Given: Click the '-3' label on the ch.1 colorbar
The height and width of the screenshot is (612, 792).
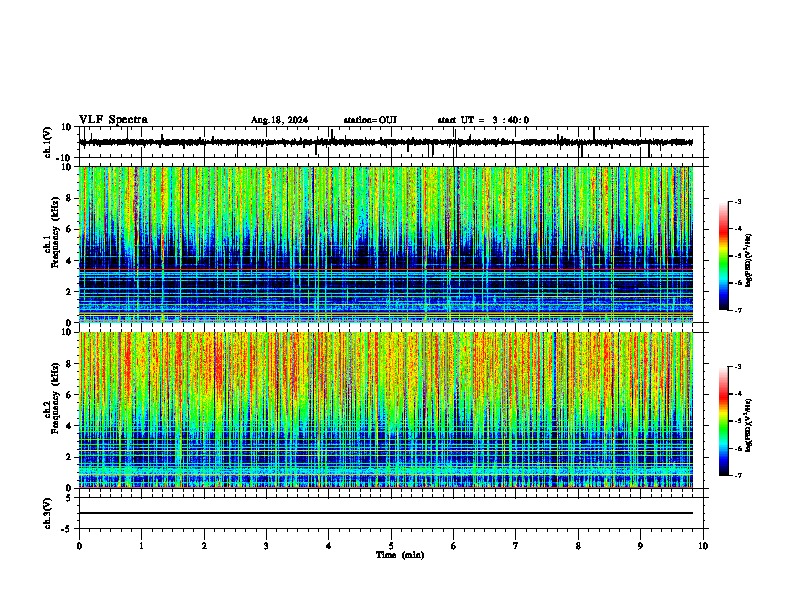Looking at the screenshot, I should point(738,202).
